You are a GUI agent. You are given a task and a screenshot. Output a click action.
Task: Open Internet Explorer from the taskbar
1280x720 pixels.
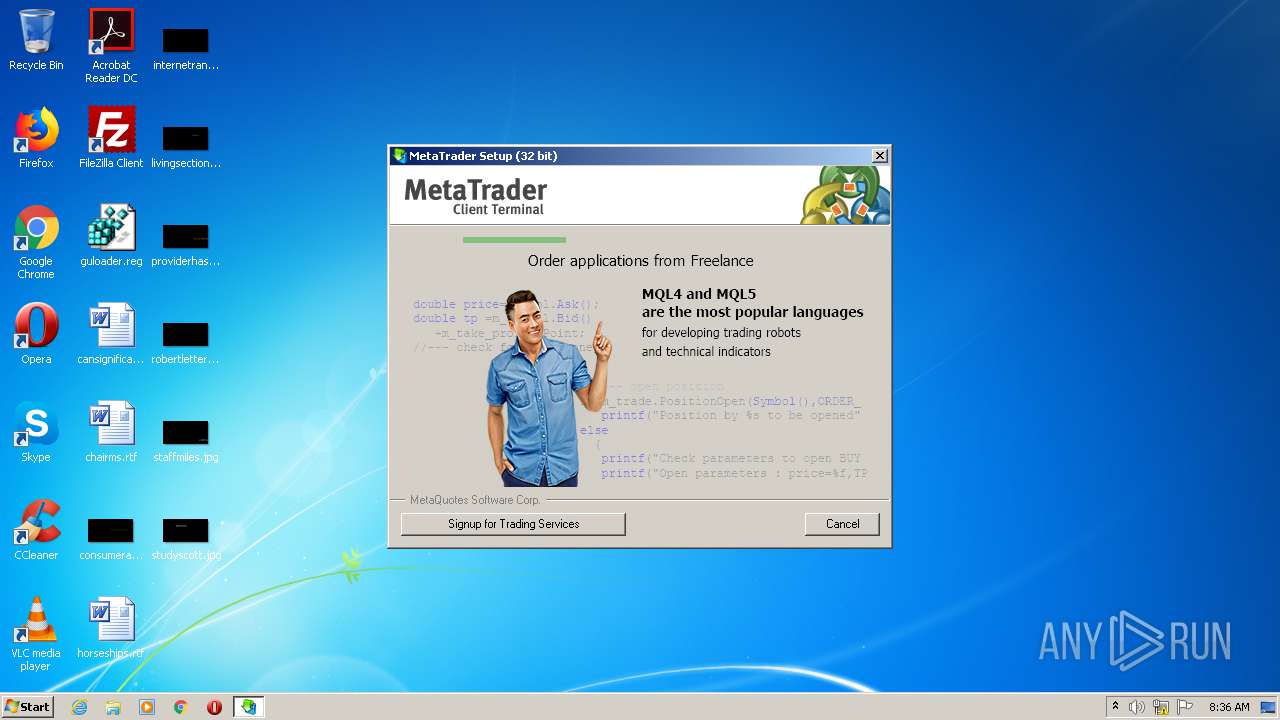click(x=80, y=707)
